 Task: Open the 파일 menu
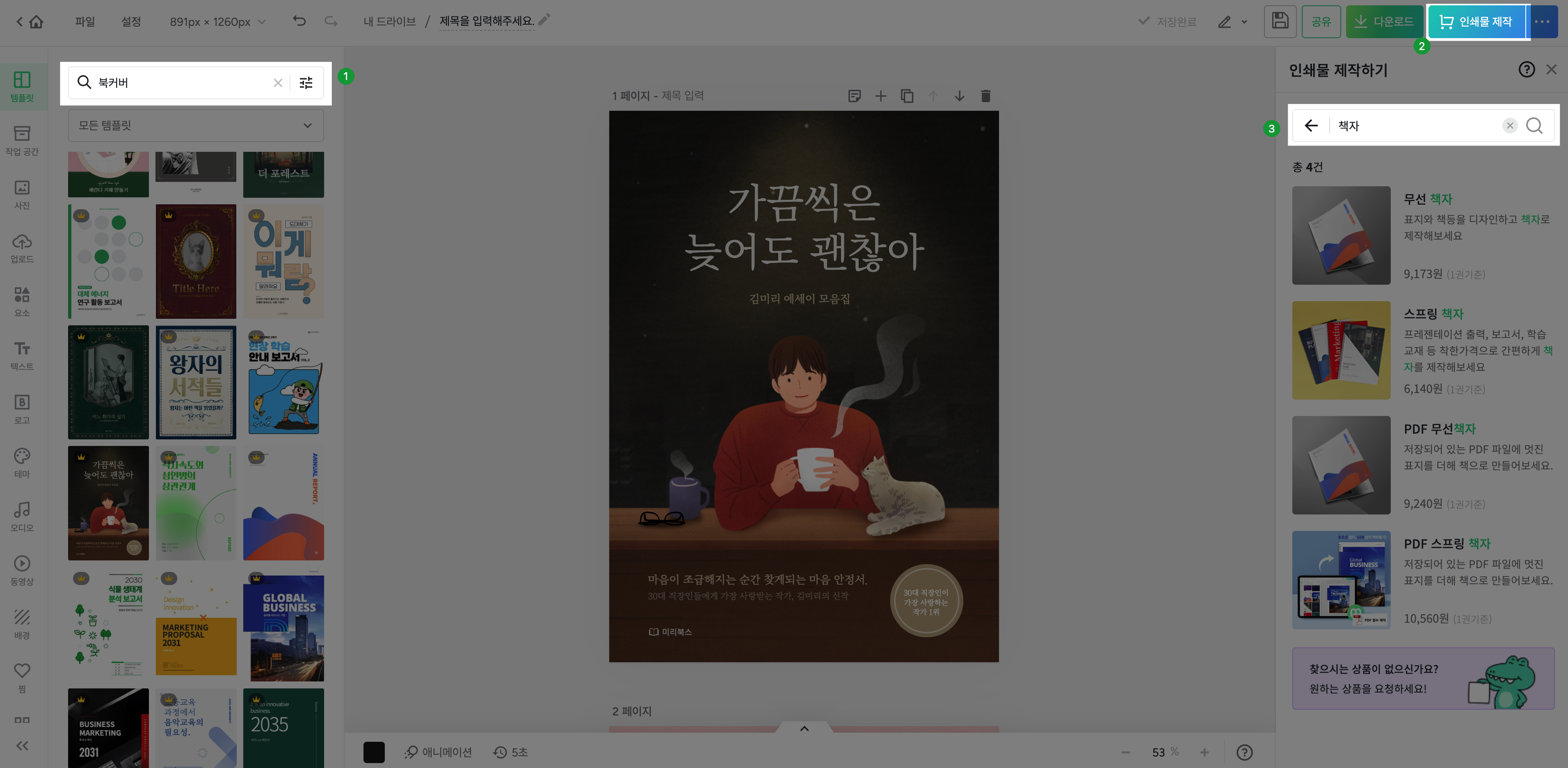click(85, 21)
